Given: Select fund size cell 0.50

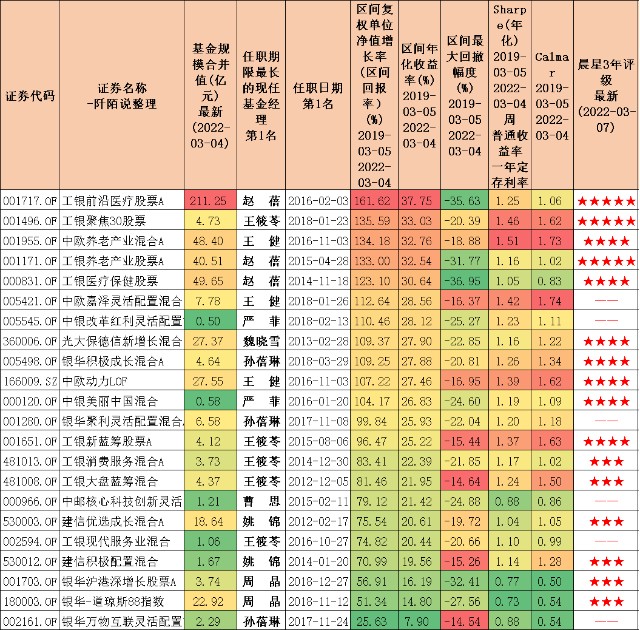Looking at the screenshot, I should [210, 321].
